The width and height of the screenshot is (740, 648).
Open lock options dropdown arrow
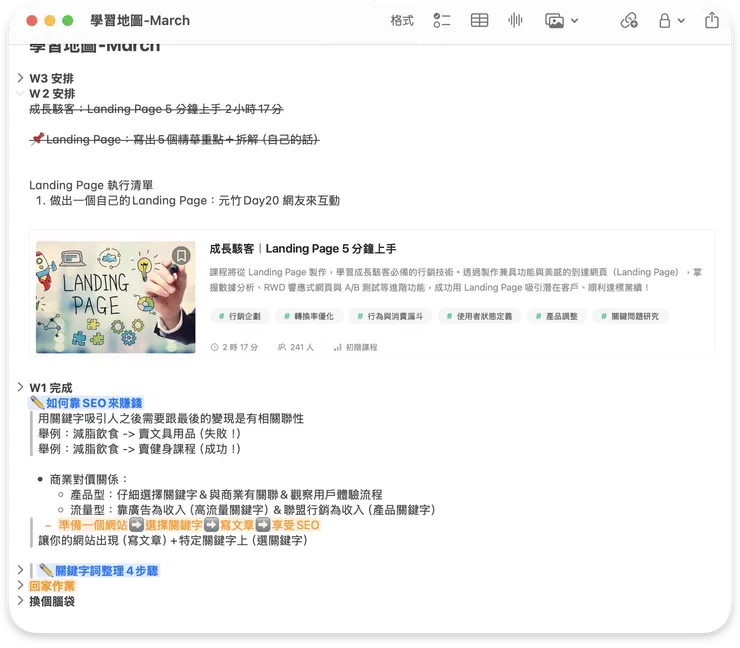pos(681,21)
